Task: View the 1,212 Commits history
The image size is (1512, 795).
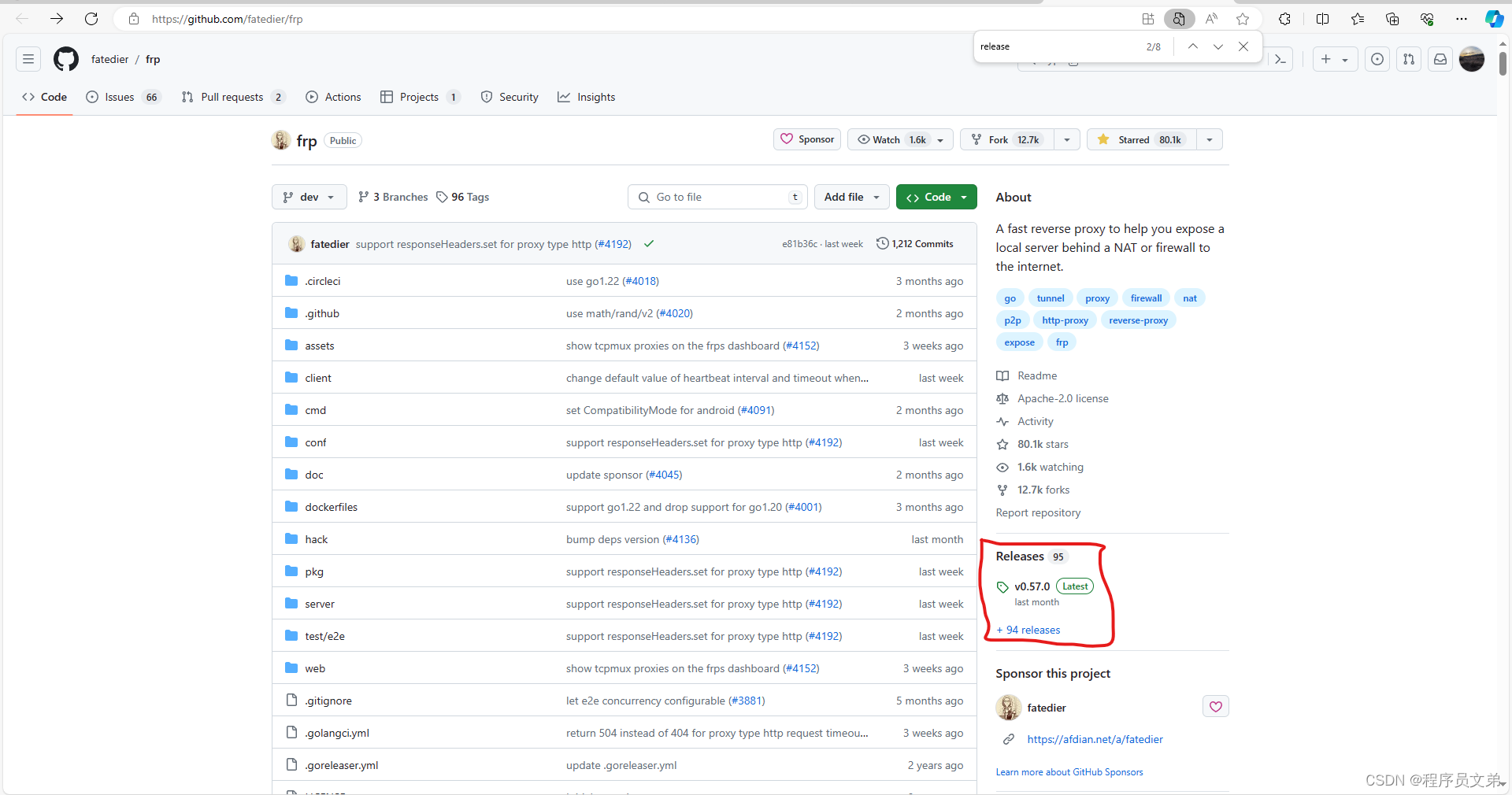Action: tap(915, 244)
